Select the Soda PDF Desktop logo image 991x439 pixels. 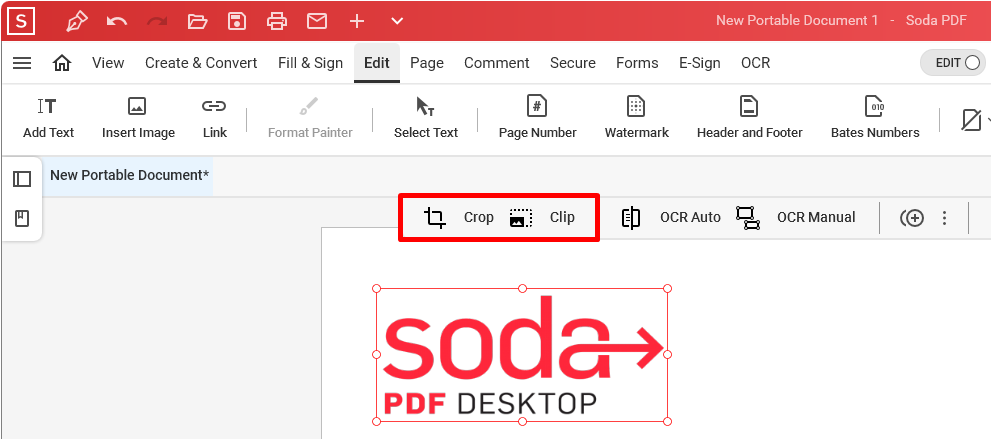(x=522, y=355)
